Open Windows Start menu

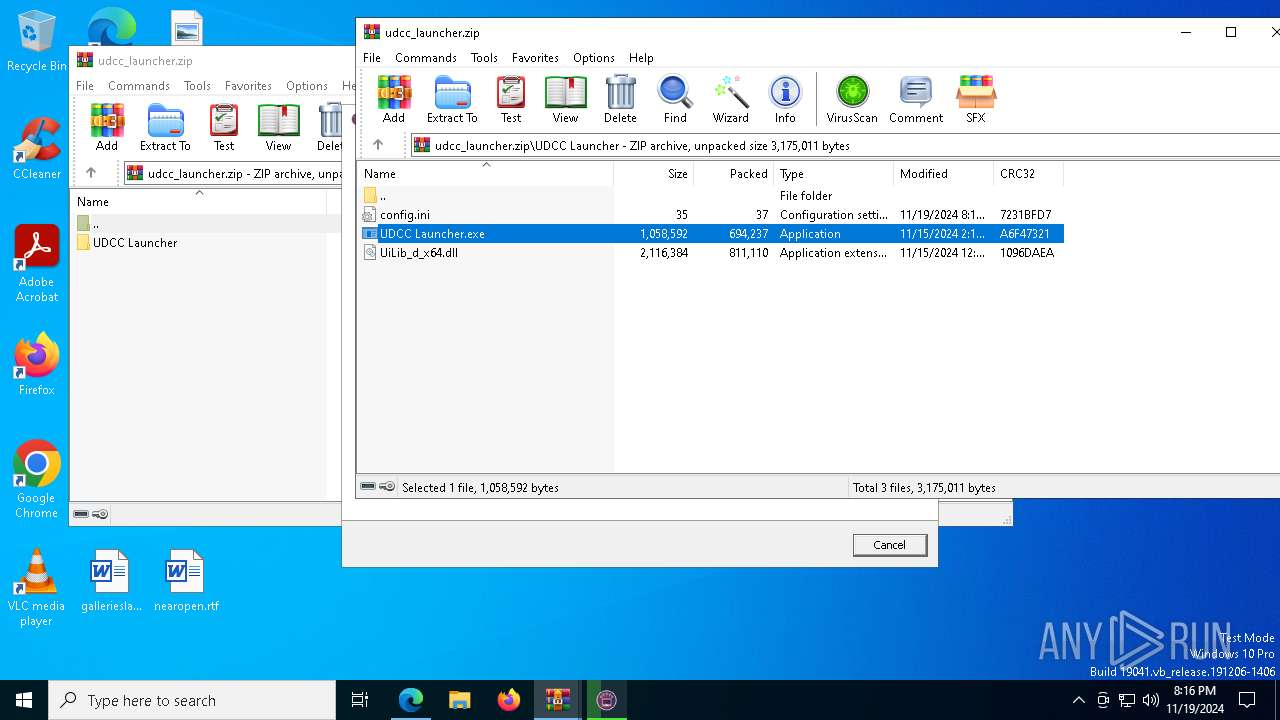pos(24,700)
